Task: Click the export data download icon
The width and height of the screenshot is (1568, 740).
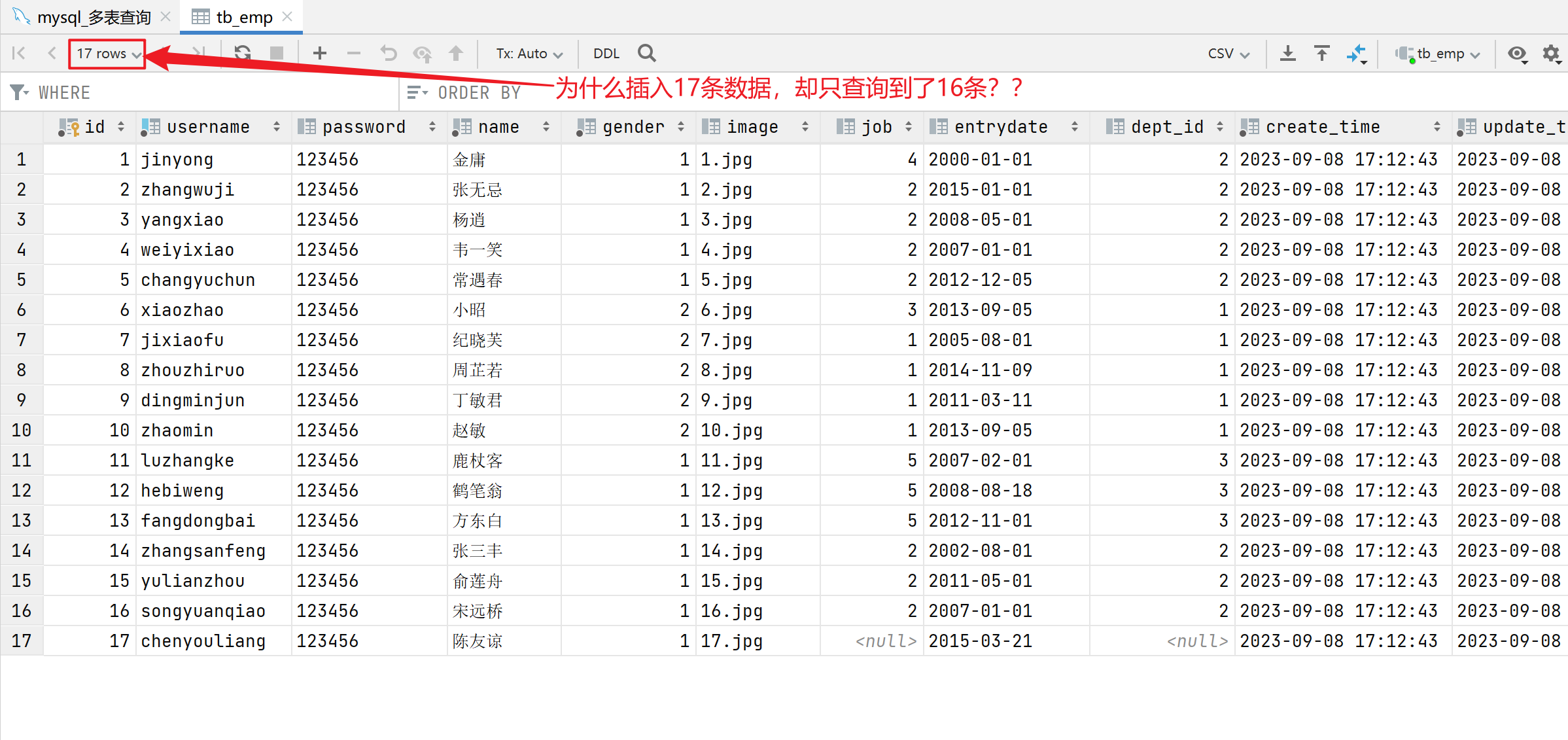Action: [x=1287, y=53]
